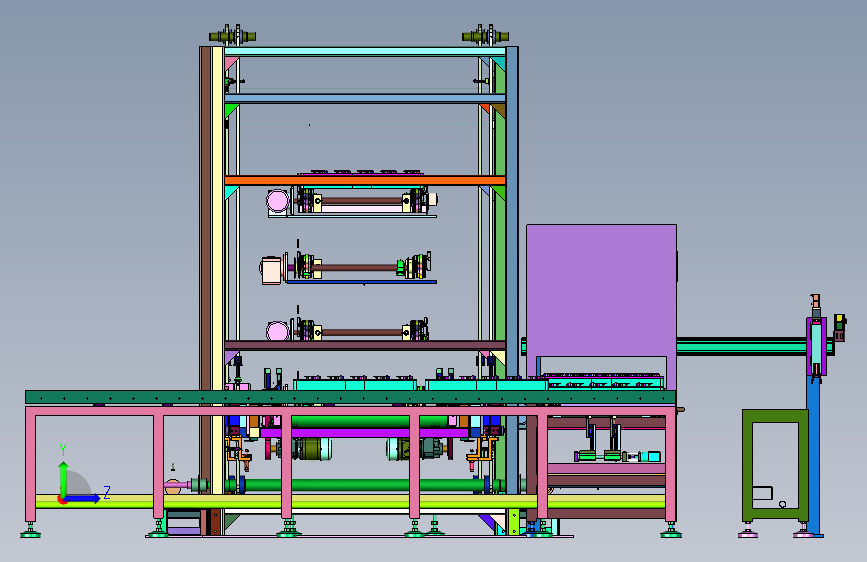Select the large purple enclosure panel
The width and height of the screenshot is (867, 562).
pyautogui.click(x=601, y=290)
